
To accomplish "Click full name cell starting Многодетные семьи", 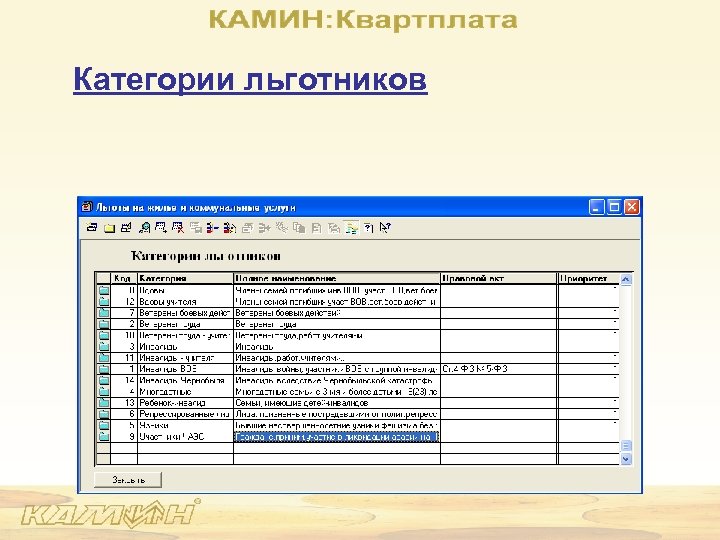I will point(337,392).
